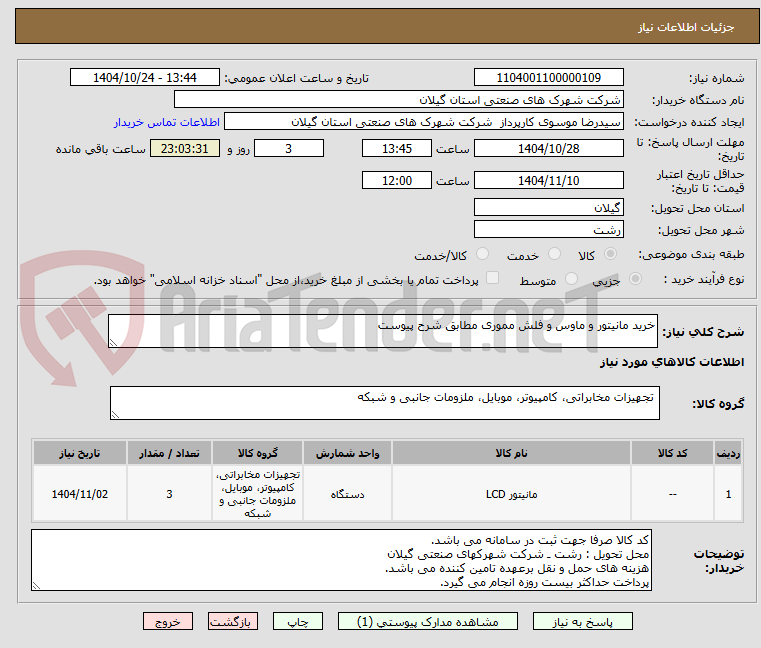This screenshot has height=648, width=761.
Task: Click the remaining time countdown 23:03:31
Action: point(184,148)
